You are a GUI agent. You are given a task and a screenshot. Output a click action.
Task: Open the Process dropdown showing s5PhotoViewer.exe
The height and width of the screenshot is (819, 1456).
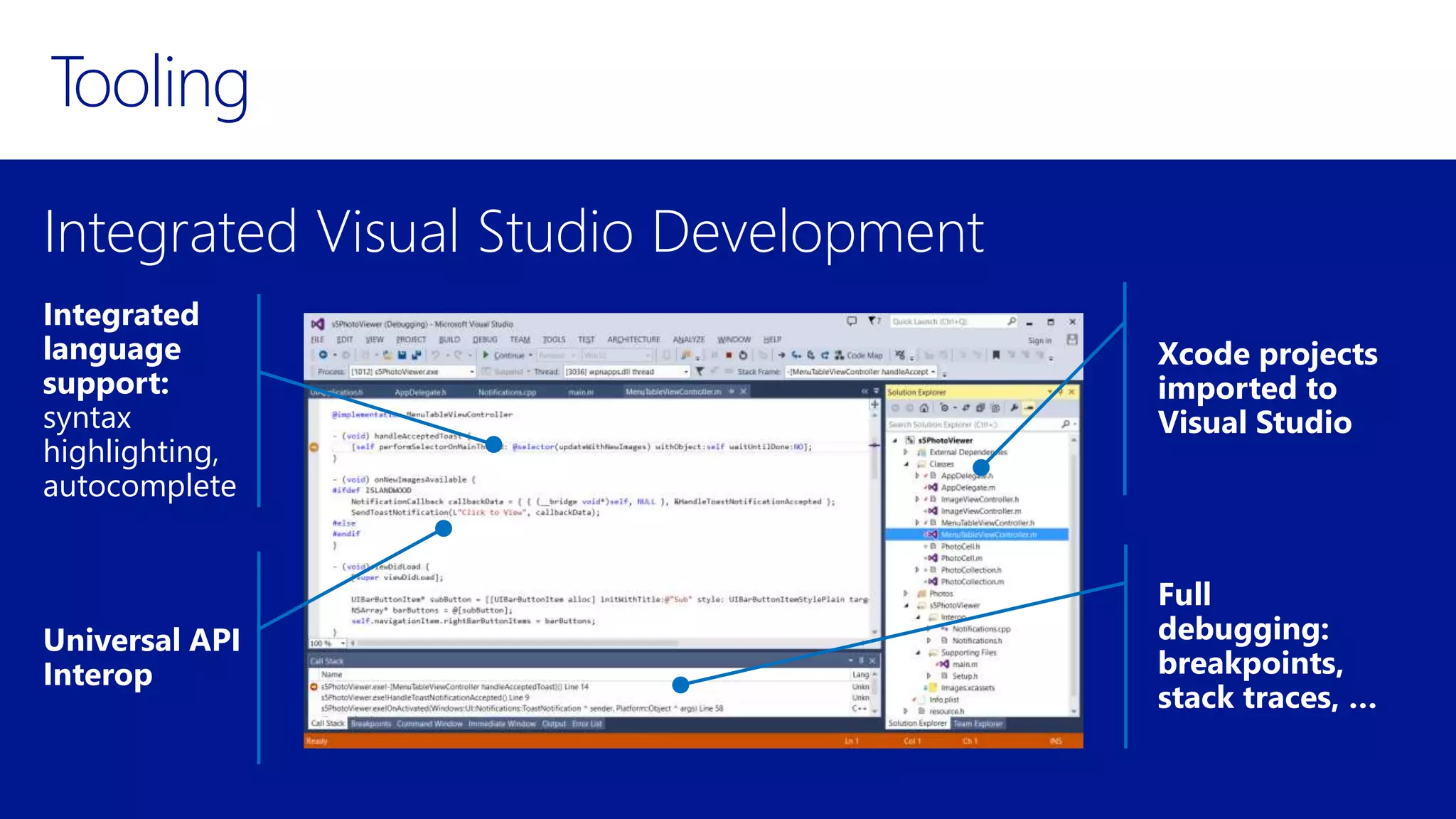point(412,372)
